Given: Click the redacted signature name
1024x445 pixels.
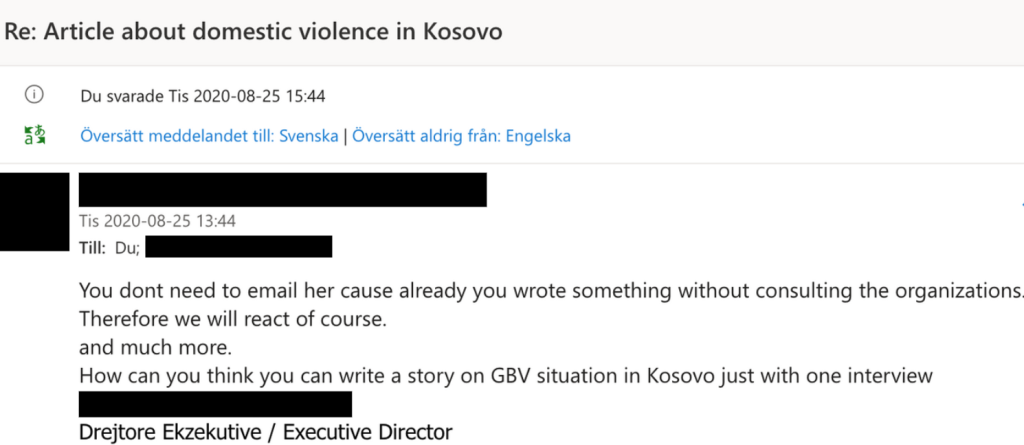Looking at the screenshot, I should (216, 404).
